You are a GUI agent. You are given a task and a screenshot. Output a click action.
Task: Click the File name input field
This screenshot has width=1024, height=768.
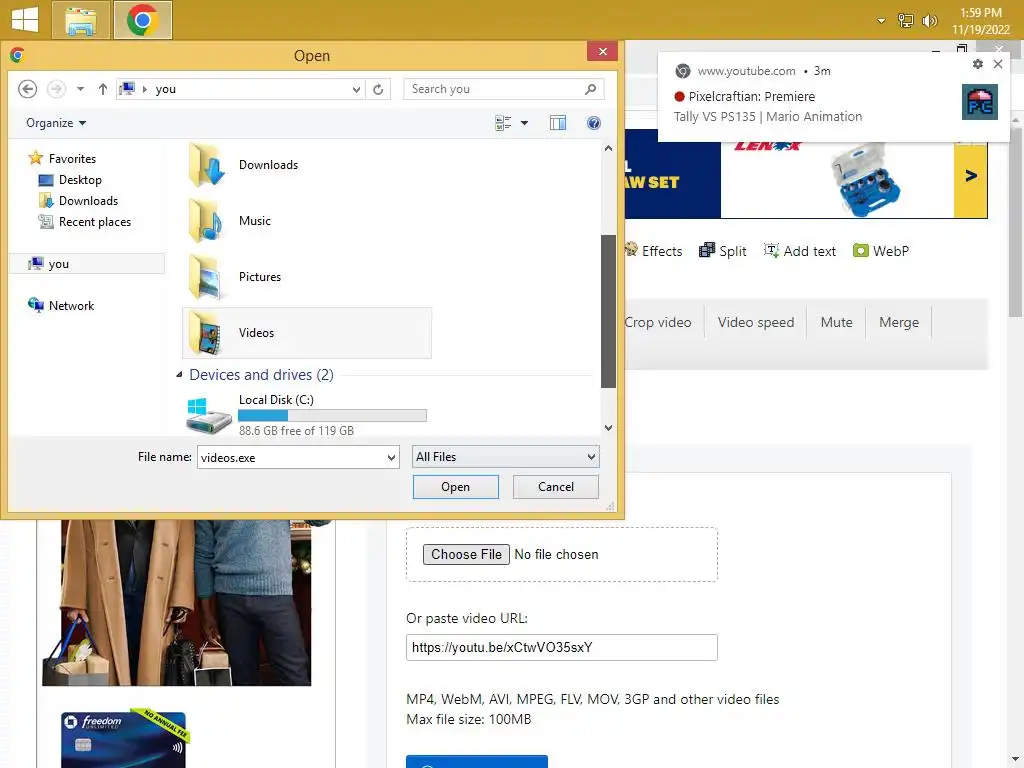(298, 457)
